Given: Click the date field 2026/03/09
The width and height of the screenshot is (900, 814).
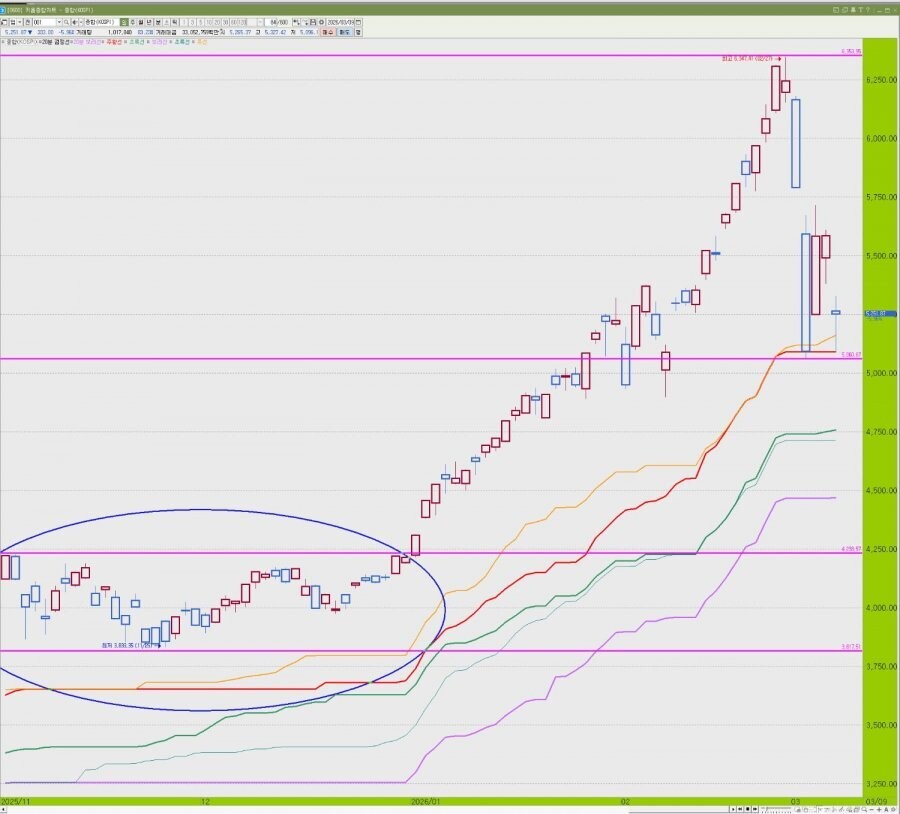Looking at the screenshot, I should [x=340, y=22].
